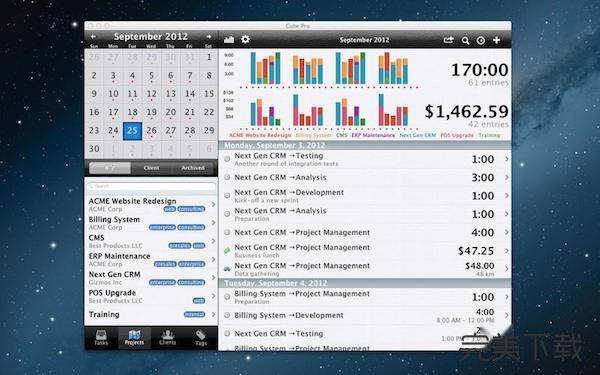Click ERP Maintenance legend color label

coord(373,135)
